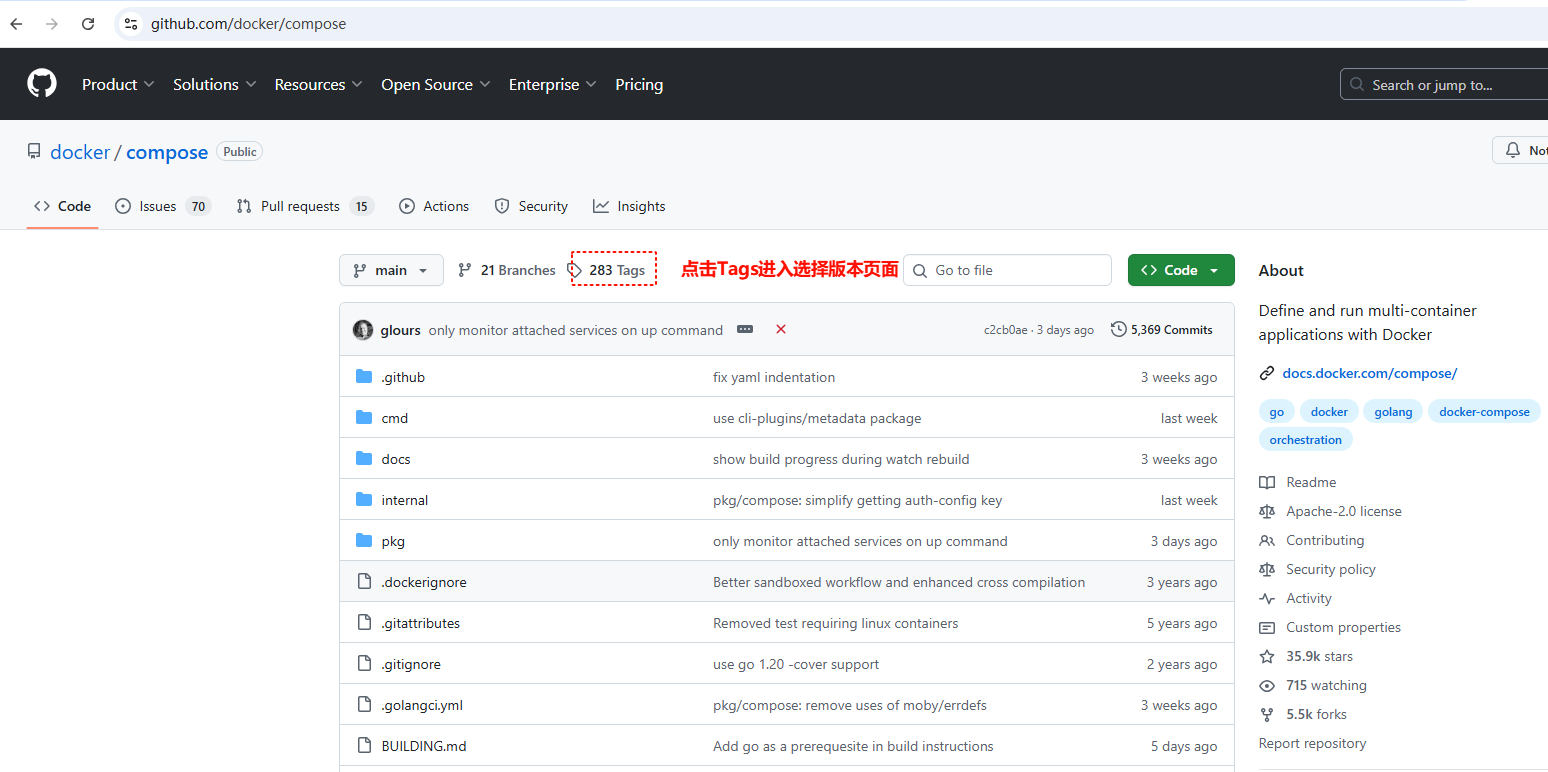Open the Resources dropdown menu
1548x772 pixels.
pyautogui.click(x=318, y=85)
